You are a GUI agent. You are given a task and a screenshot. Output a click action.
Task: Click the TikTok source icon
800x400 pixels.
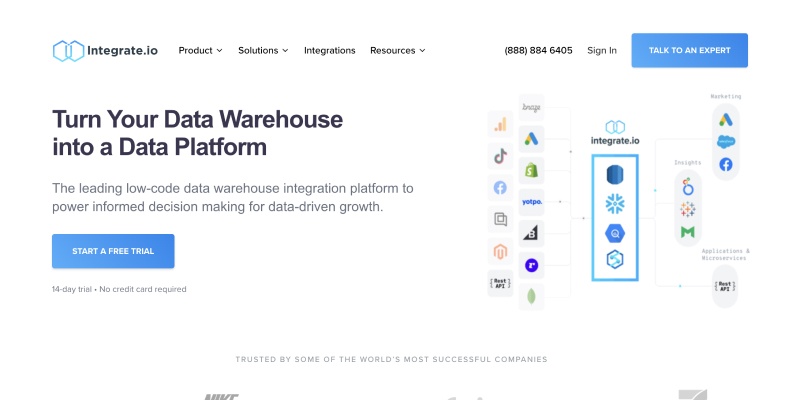tap(501, 156)
